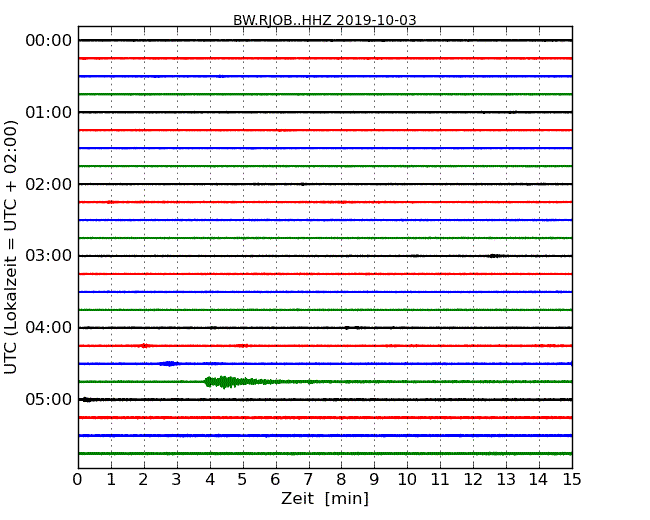650x520 pixels.
Task: Click x-axis tick label 2
Action: [x=144, y=480]
